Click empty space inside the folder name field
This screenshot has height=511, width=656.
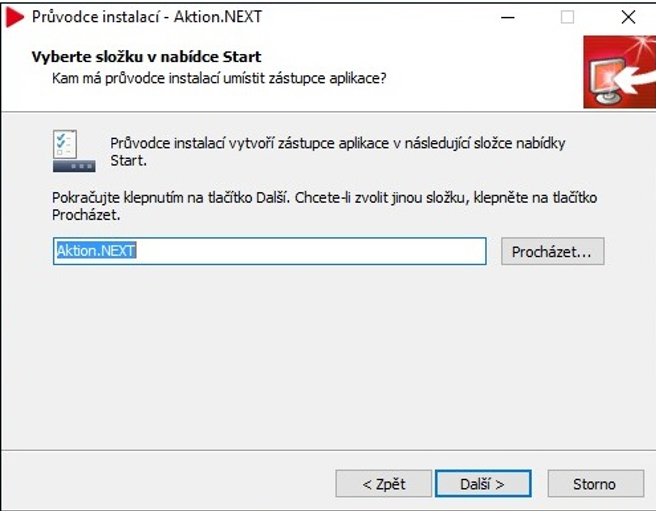[310, 251]
